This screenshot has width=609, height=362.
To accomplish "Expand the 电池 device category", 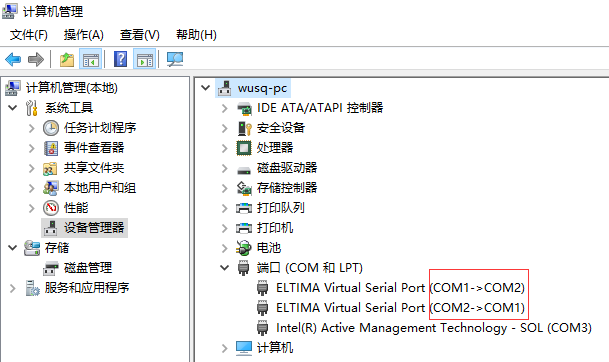I will point(224,248).
